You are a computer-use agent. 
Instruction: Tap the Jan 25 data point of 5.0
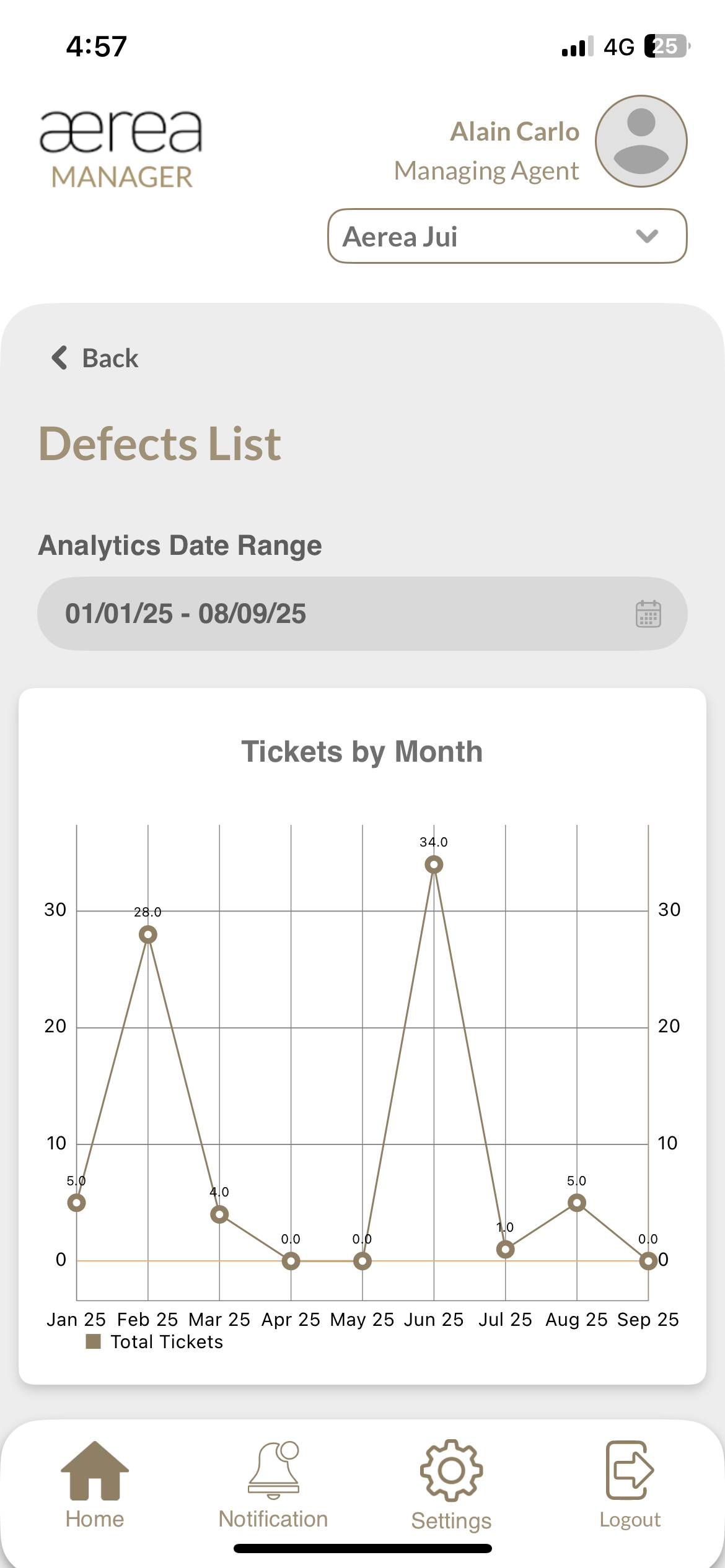click(77, 1203)
